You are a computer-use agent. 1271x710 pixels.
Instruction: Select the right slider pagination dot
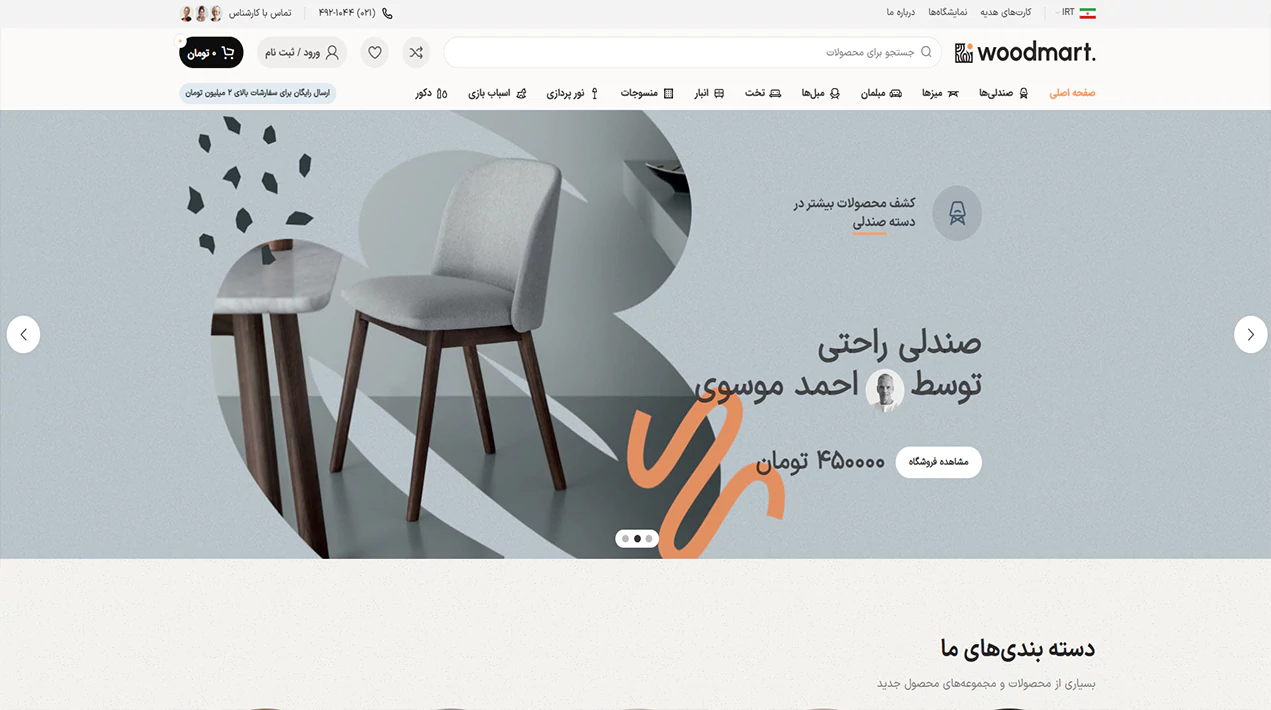[x=649, y=539]
